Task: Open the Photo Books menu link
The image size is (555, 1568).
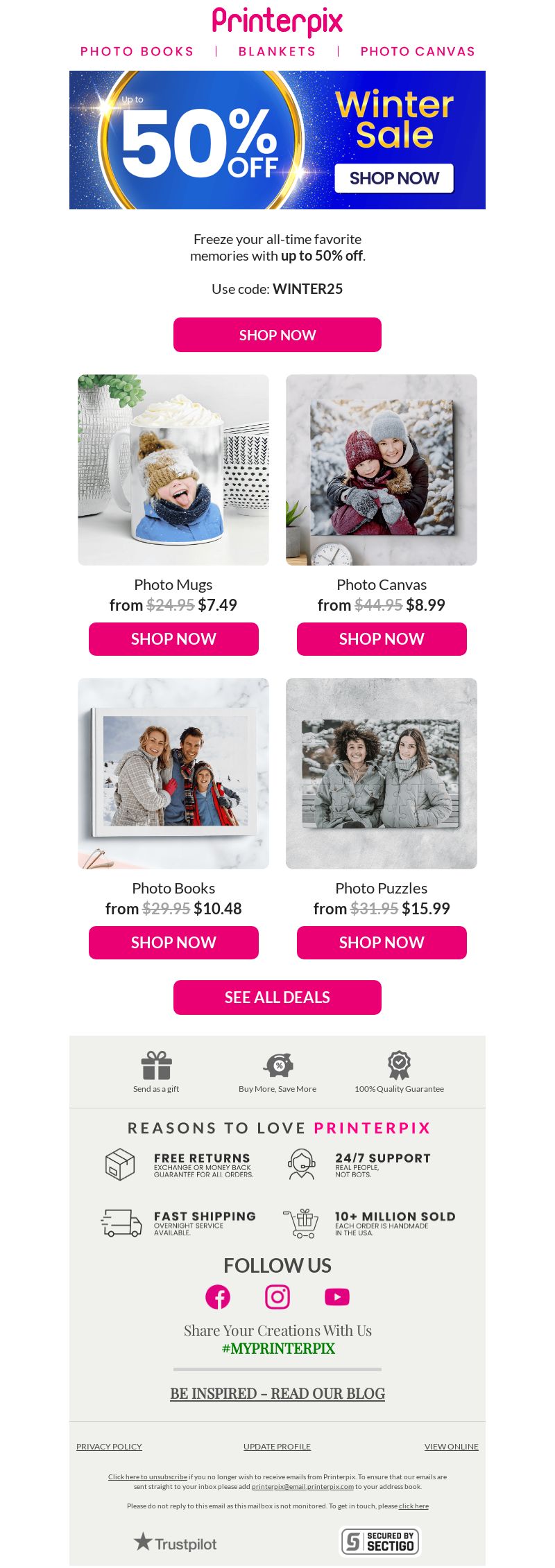Action: (x=137, y=51)
